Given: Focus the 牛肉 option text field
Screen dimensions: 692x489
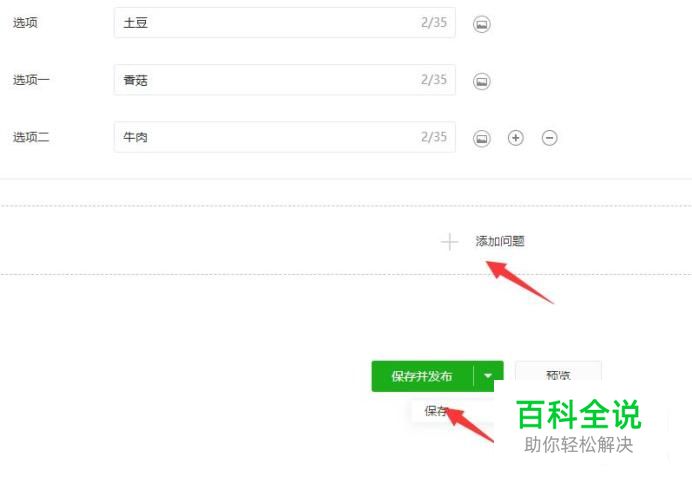Looking at the screenshot, I should [284, 137].
